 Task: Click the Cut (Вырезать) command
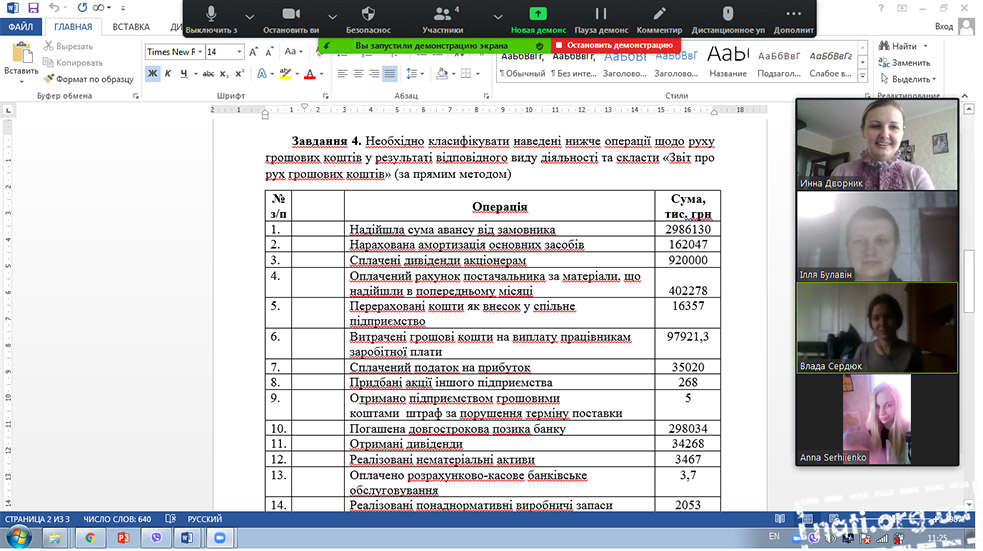pyautogui.click(x=68, y=46)
